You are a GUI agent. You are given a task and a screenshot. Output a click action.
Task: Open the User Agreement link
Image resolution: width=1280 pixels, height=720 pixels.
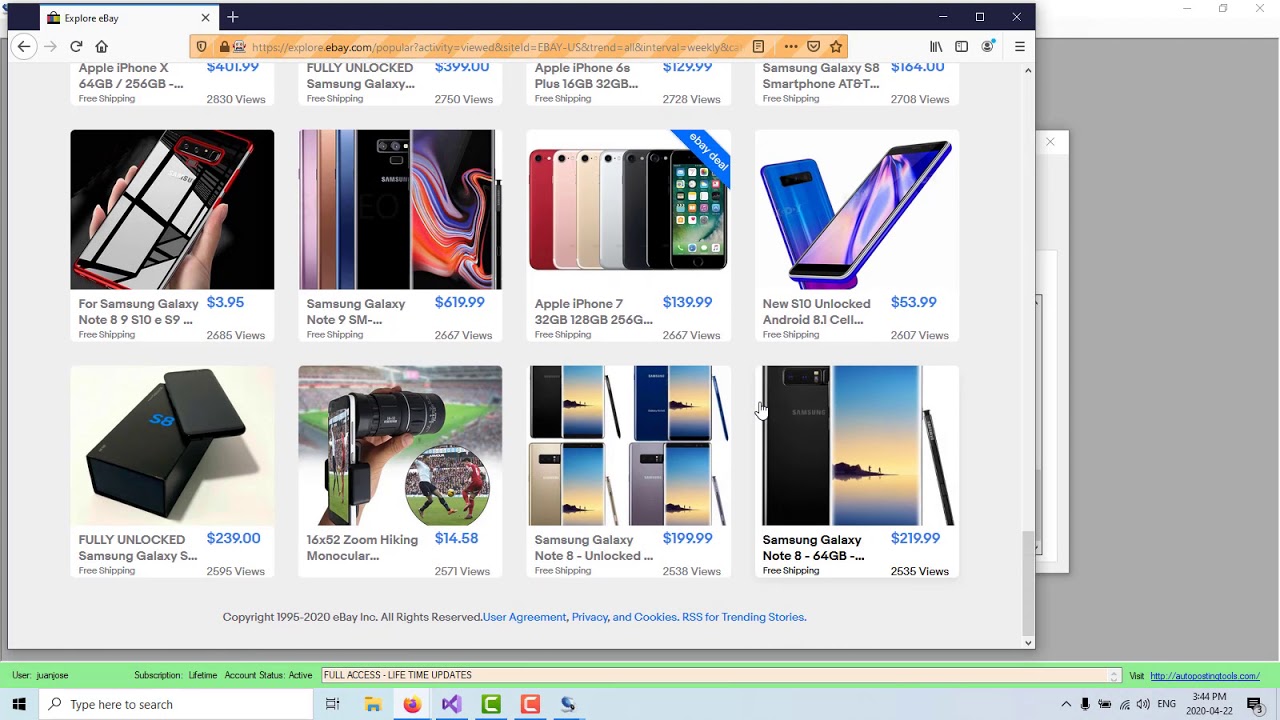(524, 617)
